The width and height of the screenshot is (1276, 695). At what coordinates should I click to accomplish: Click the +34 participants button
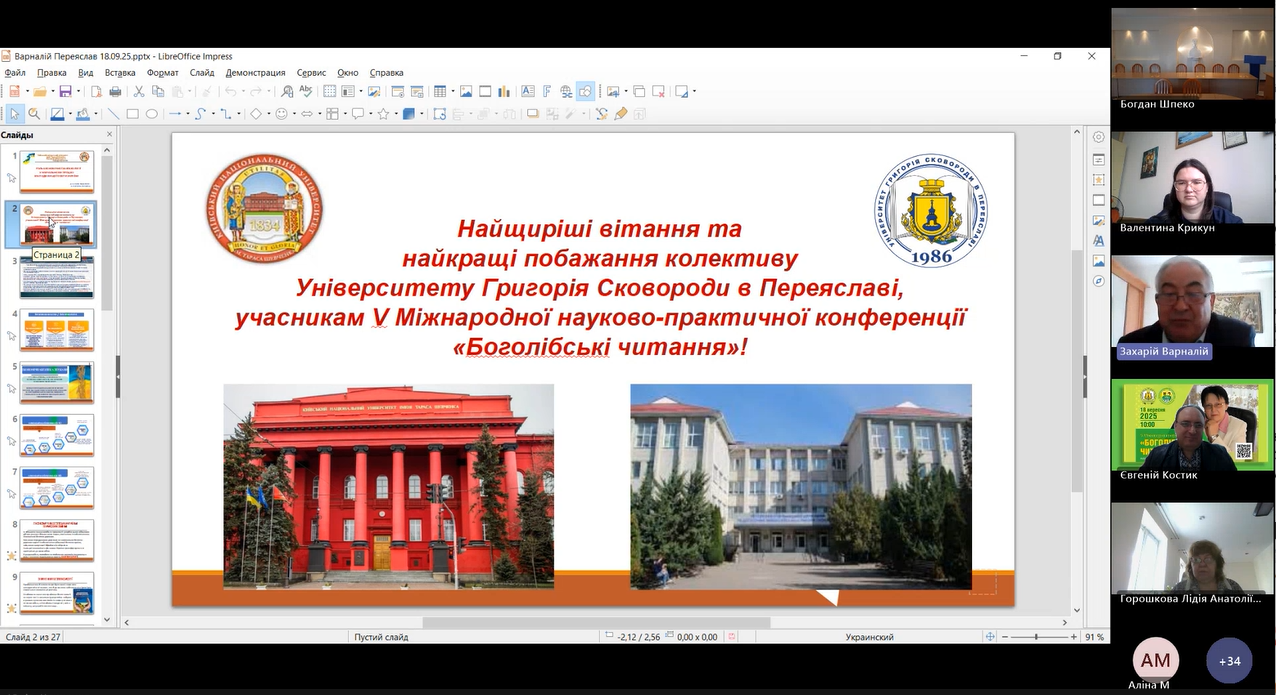pyautogui.click(x=1229, y=661)
